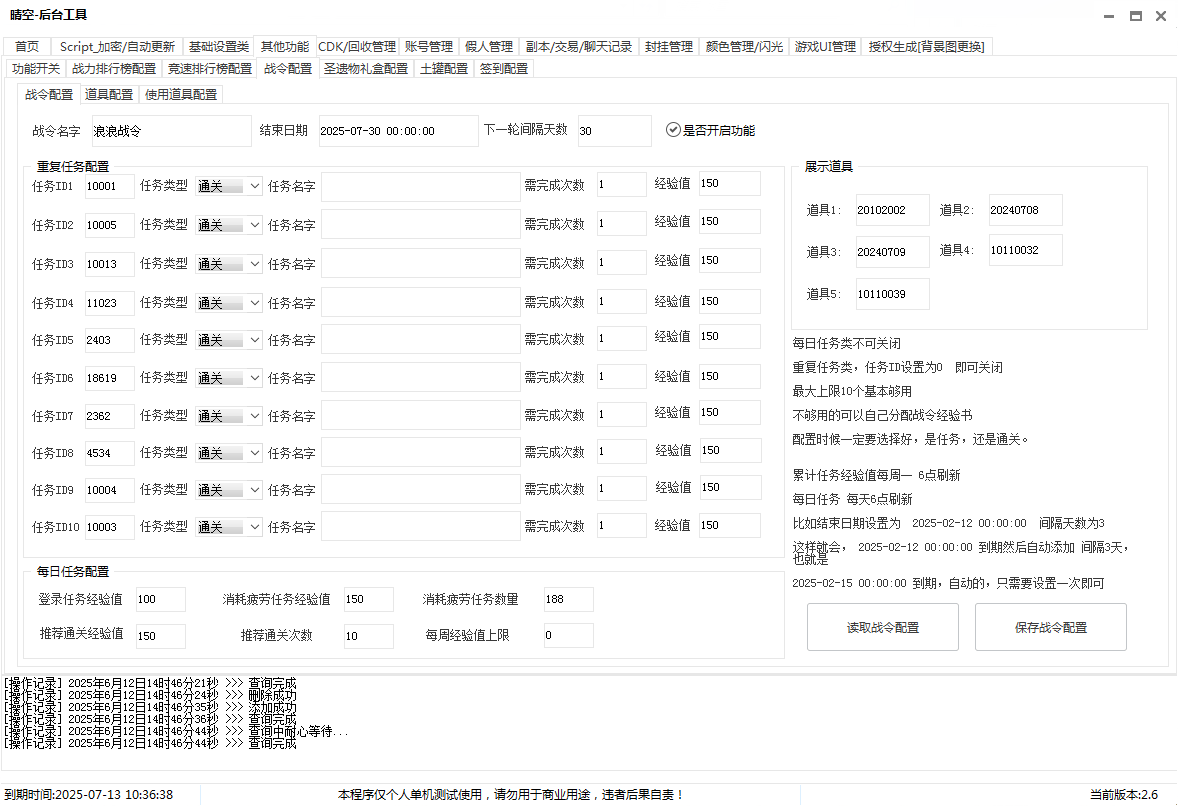The height and width of the screenshot is (806, 1178).
Task: Focus the 下一轮间隔天数 input box
Action: click(x=613, y=131)
